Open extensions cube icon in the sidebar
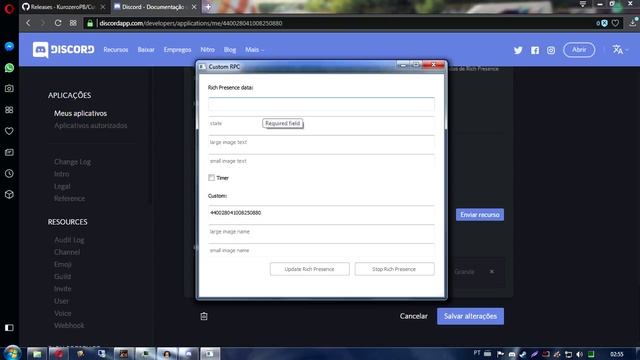 [x=9, y=195]
